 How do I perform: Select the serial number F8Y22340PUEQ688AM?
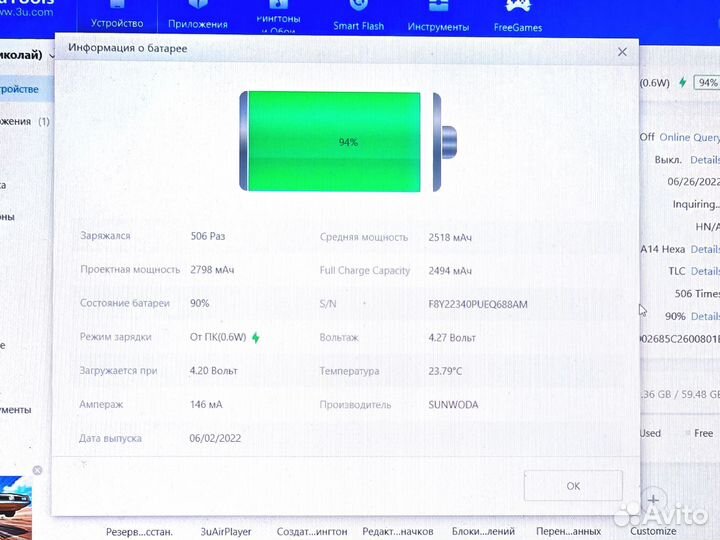pyautogui.click(x=477, y=304)
